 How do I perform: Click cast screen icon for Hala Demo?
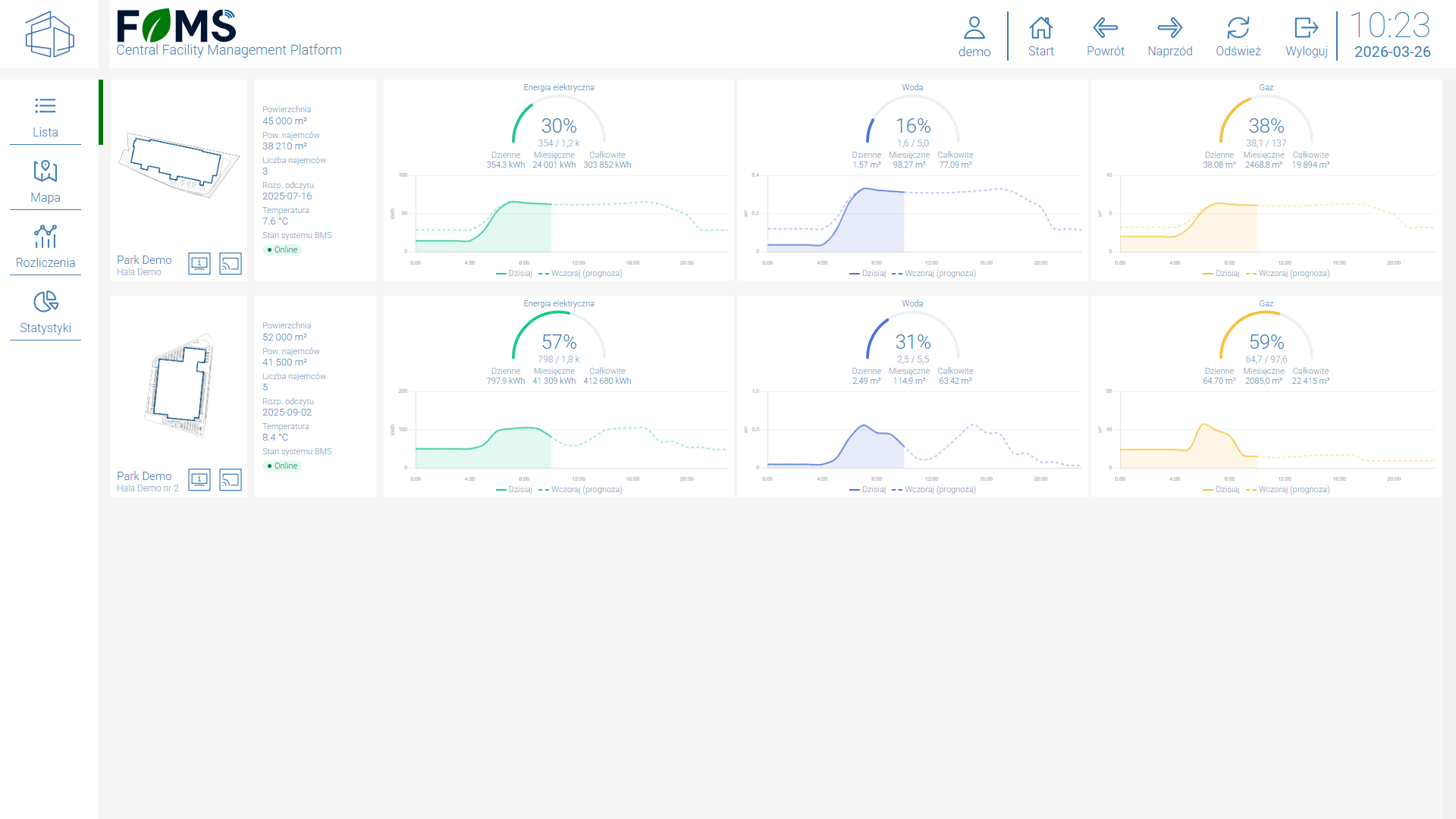(x=231, y=264)
